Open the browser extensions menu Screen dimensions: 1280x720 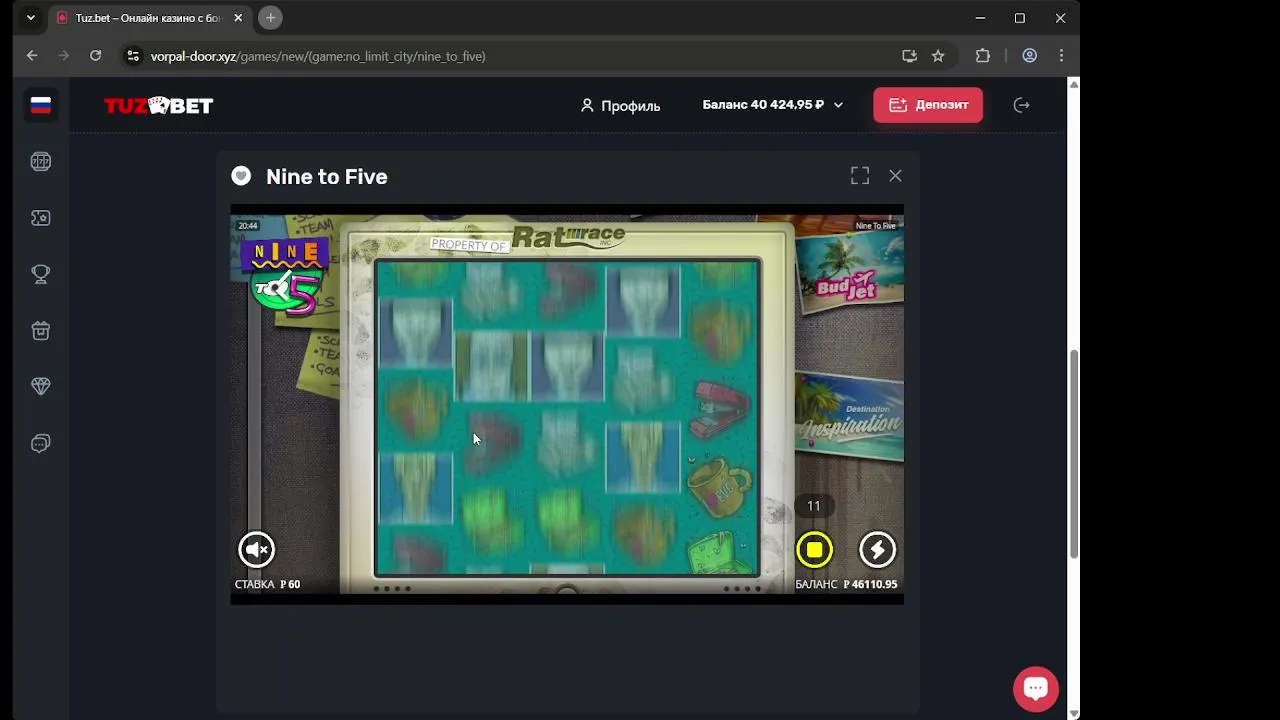tap(983, 56)
